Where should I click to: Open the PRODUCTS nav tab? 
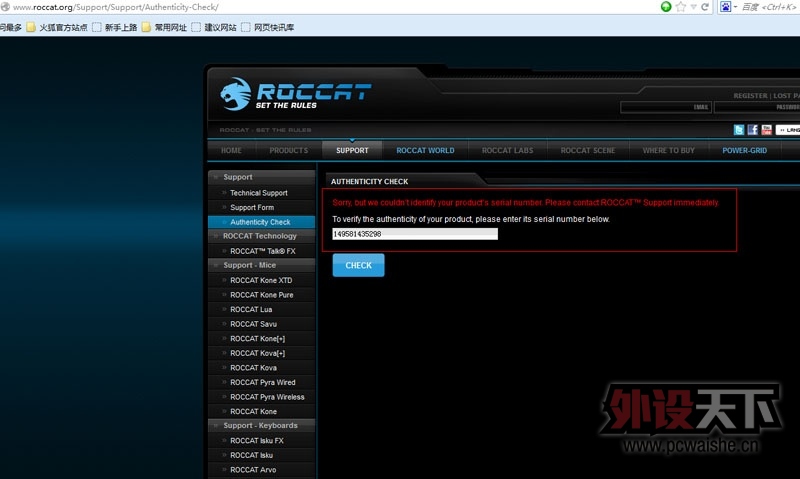coord(289,150)
